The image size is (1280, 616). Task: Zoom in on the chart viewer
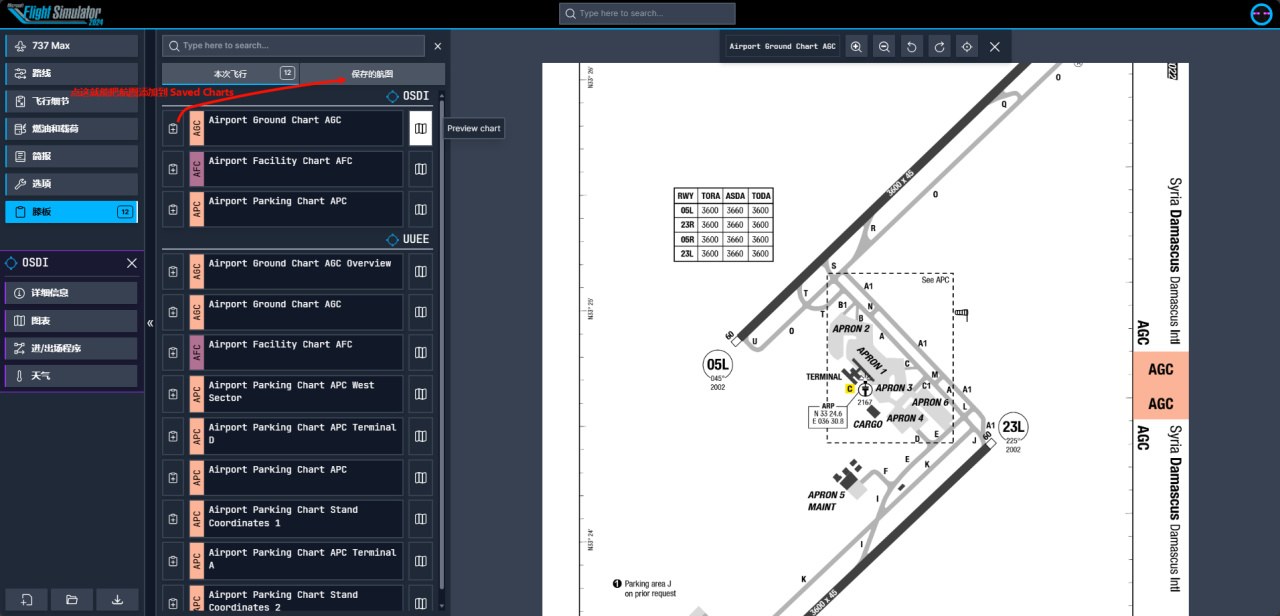point(856,46)
